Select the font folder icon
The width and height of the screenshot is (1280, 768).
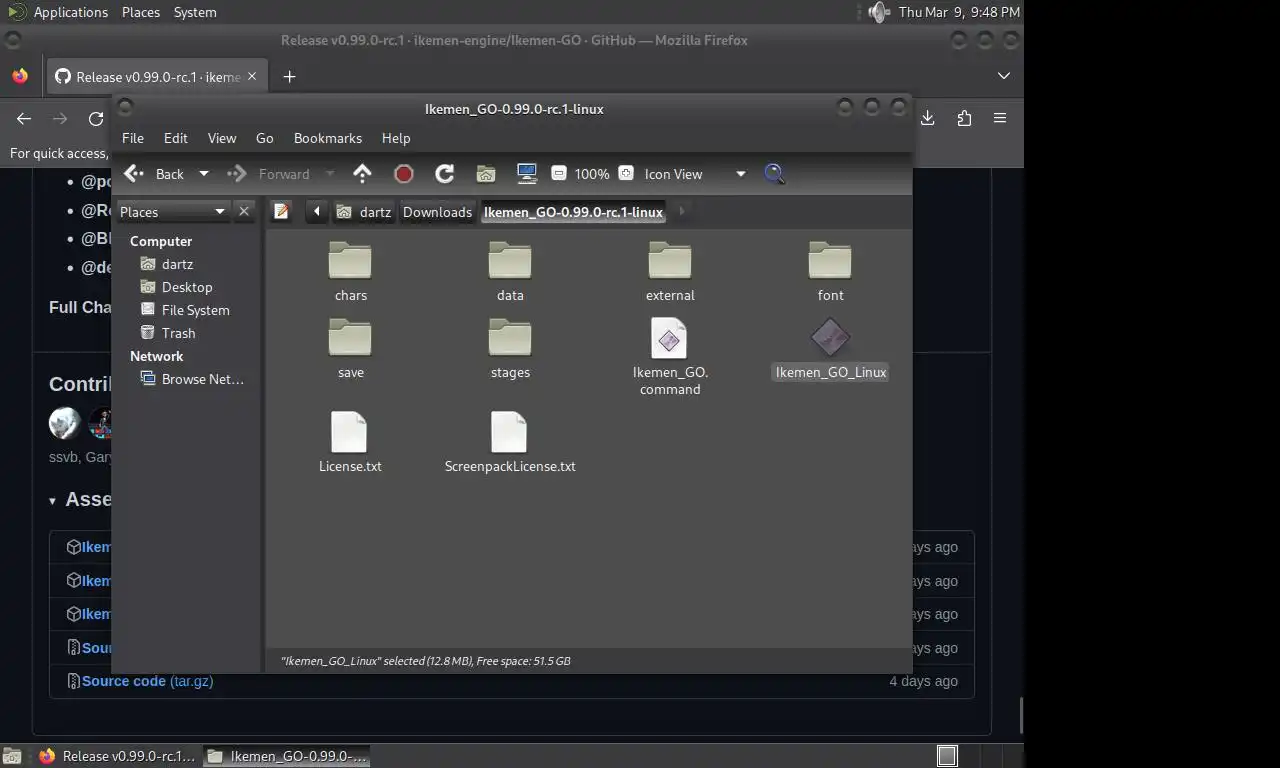coord(830,260)
